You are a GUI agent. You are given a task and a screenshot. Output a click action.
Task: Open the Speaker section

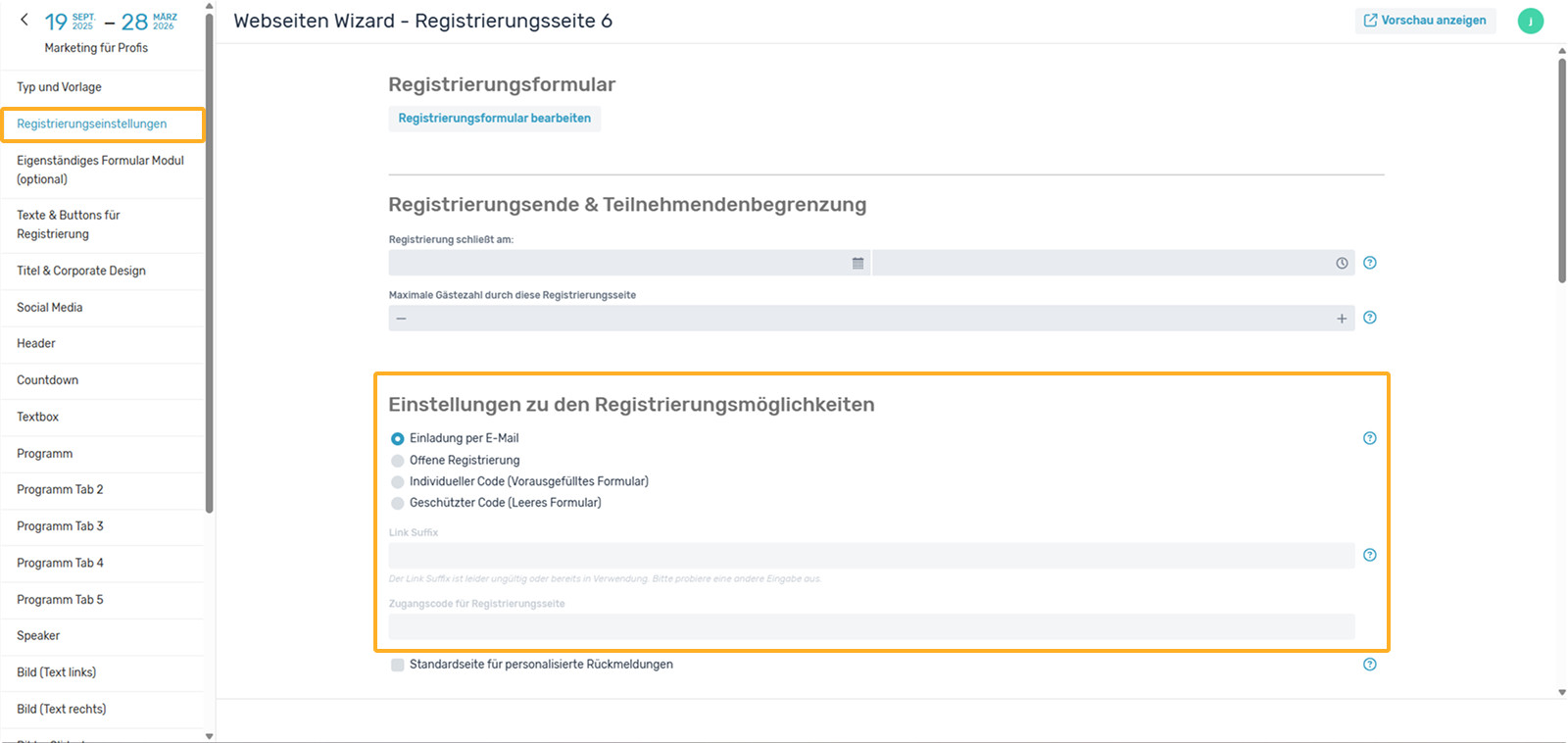coord(103,636)
